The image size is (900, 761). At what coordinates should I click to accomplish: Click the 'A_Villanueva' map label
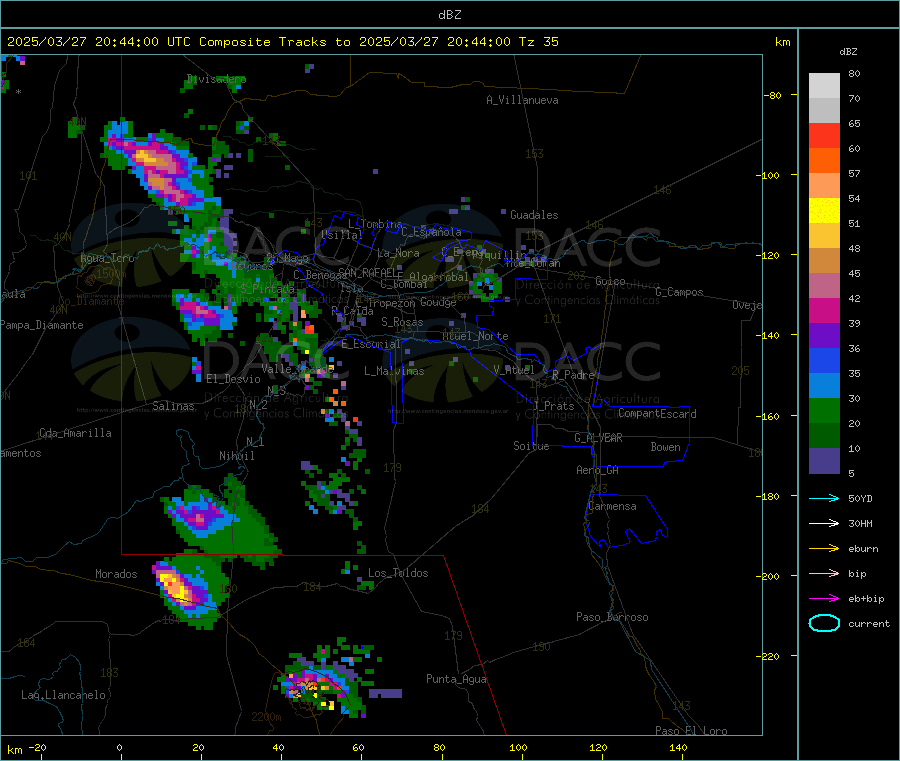click(522, 100)
